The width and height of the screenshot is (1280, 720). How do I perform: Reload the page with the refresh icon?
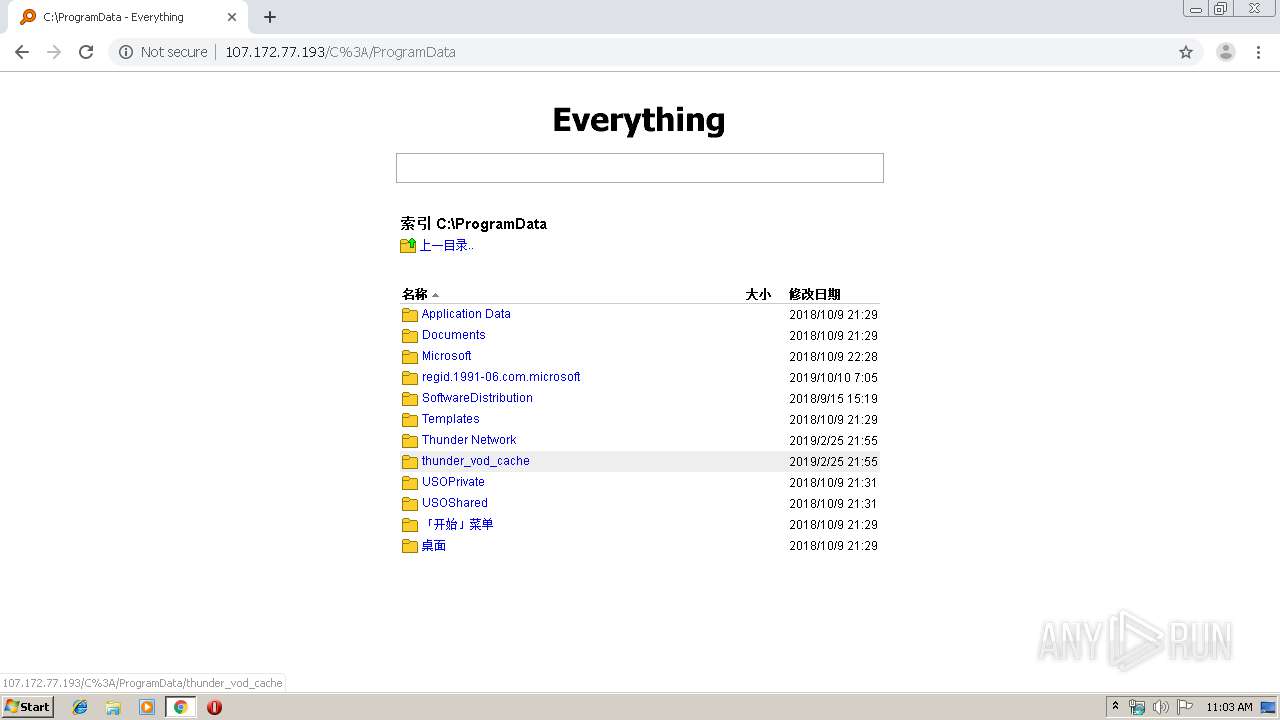pyautogui.click(x=86, y=52)
